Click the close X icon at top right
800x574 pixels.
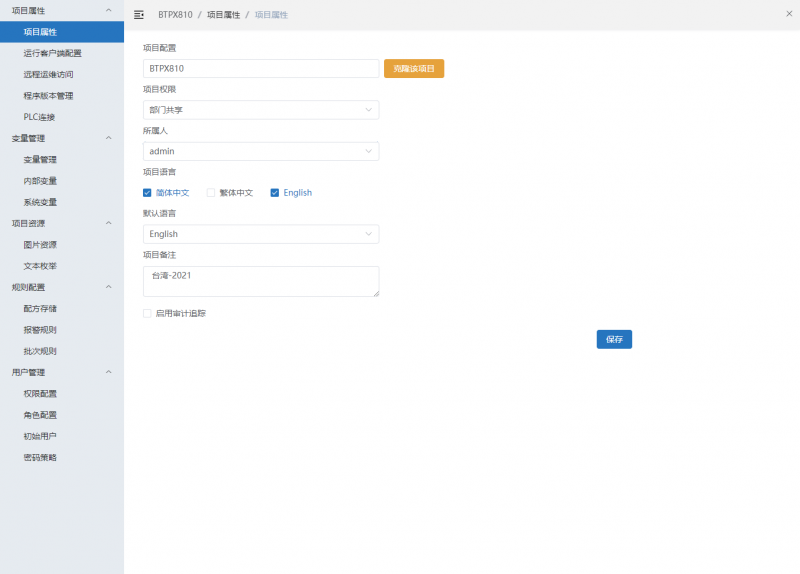tap(788, 14)
